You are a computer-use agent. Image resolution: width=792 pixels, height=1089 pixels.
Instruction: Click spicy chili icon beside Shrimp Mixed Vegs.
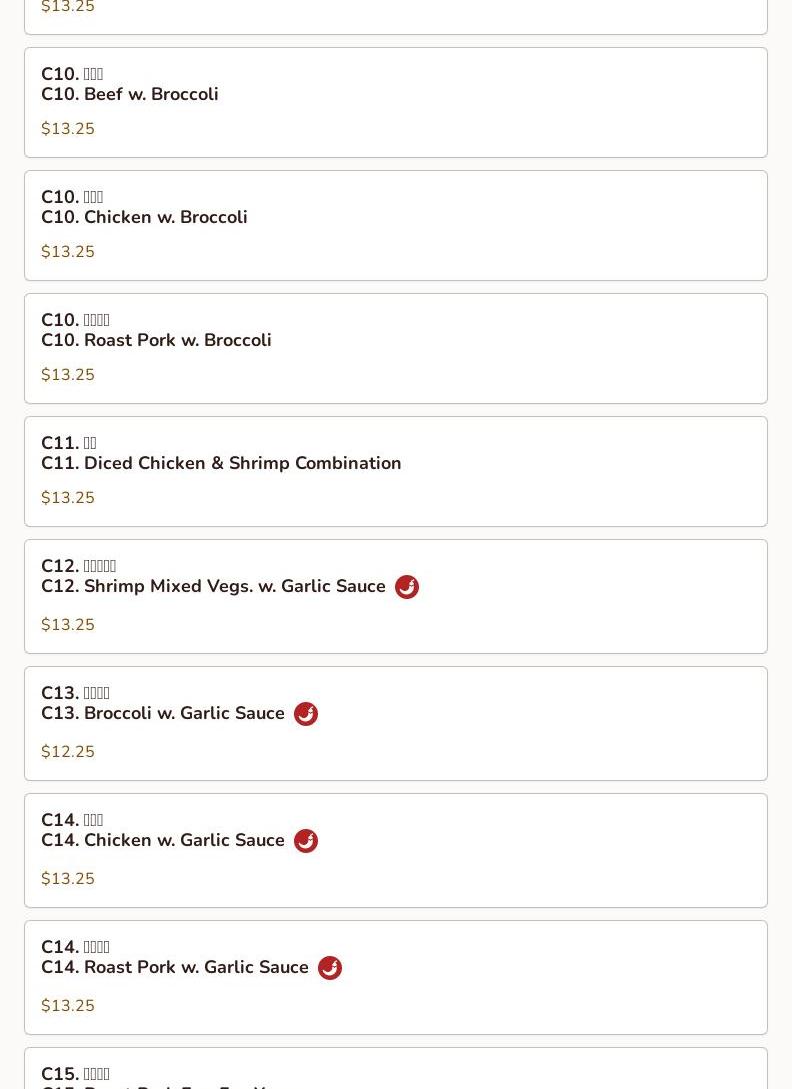click(x=406, y=587)
